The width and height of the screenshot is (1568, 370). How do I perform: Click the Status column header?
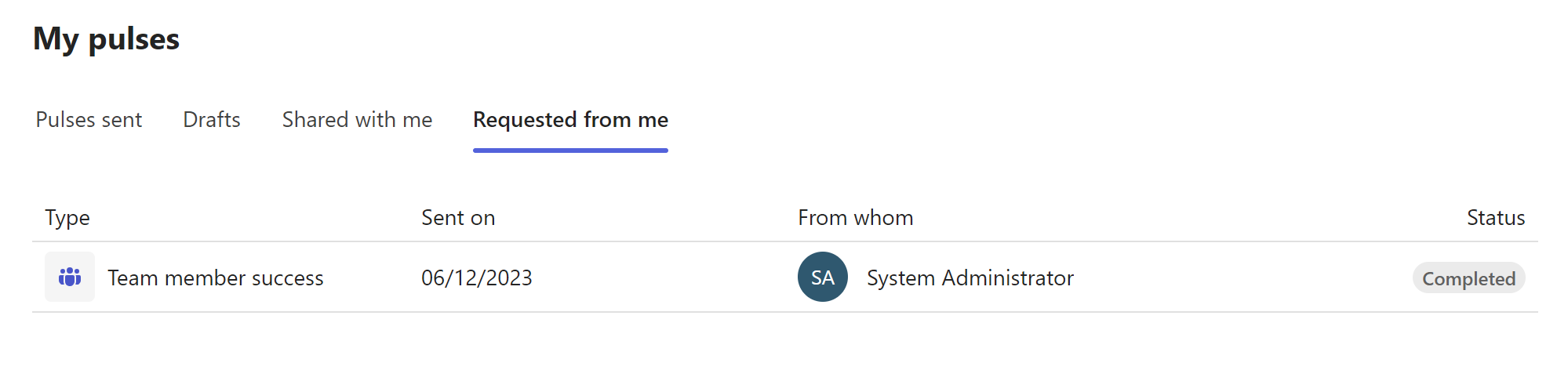pyautogui.click(x=1495, y=218)
